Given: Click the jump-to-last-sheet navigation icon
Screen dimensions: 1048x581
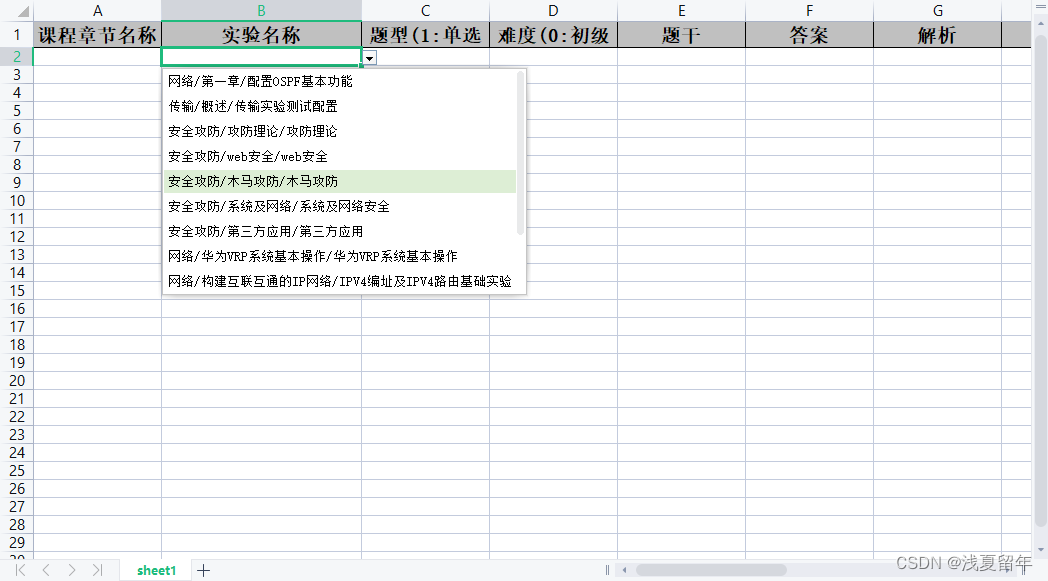Looking at the screenshot, I should pyautogui.click(x=97, y=569).
